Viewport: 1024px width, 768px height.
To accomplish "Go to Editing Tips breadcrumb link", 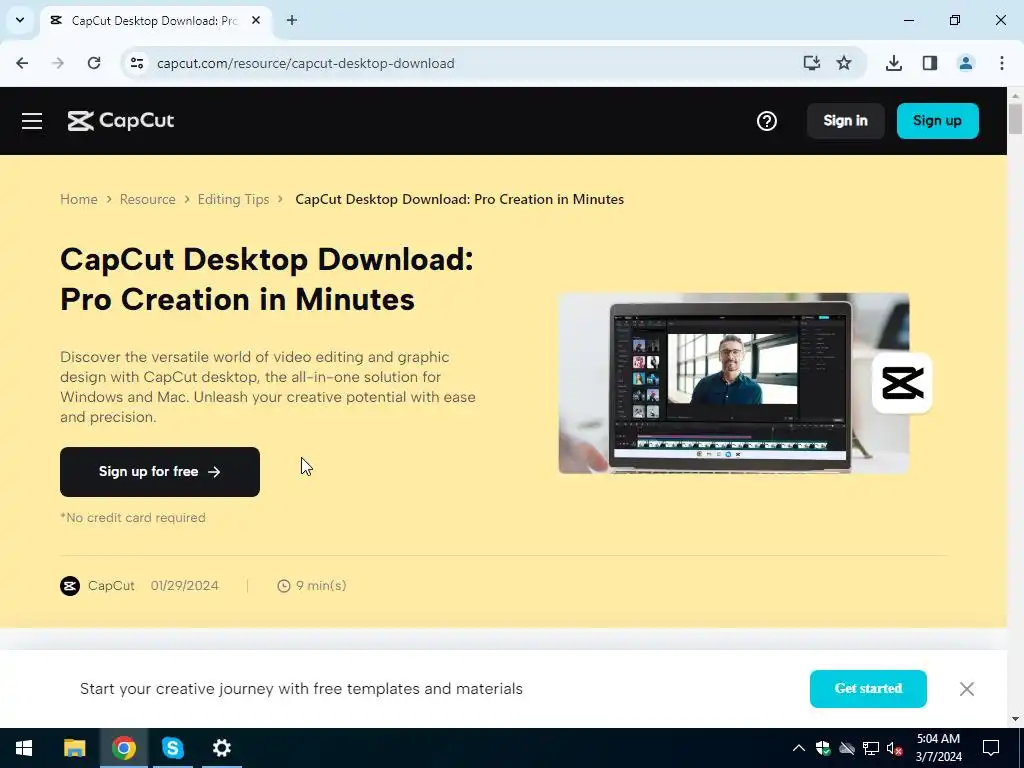I will tap(233, 199).
